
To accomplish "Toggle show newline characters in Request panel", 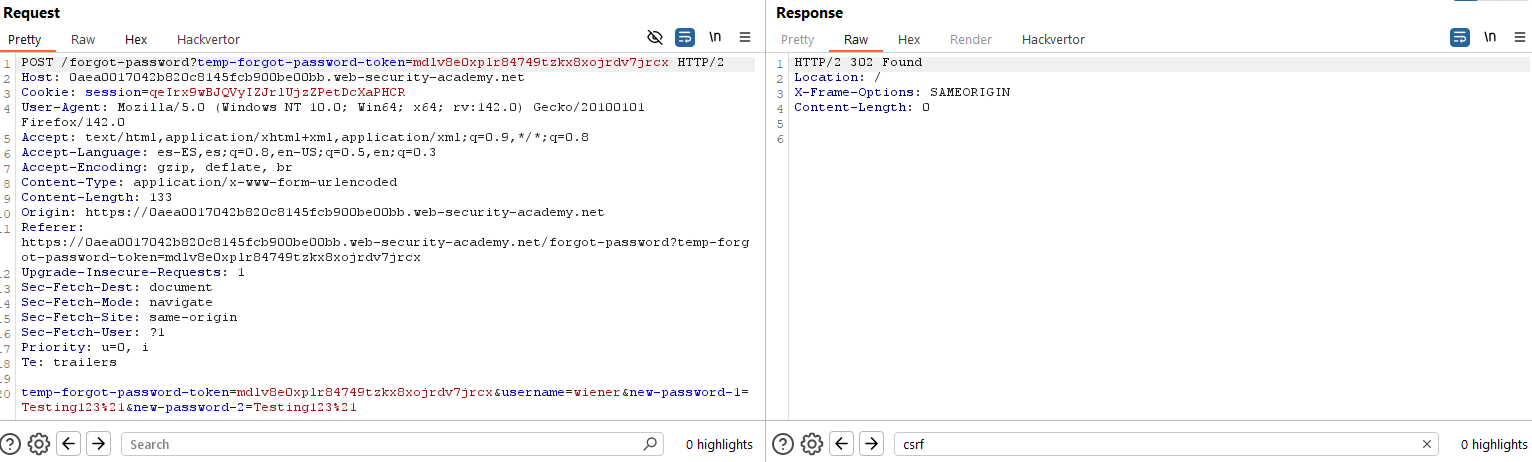I will click(715, 37).
